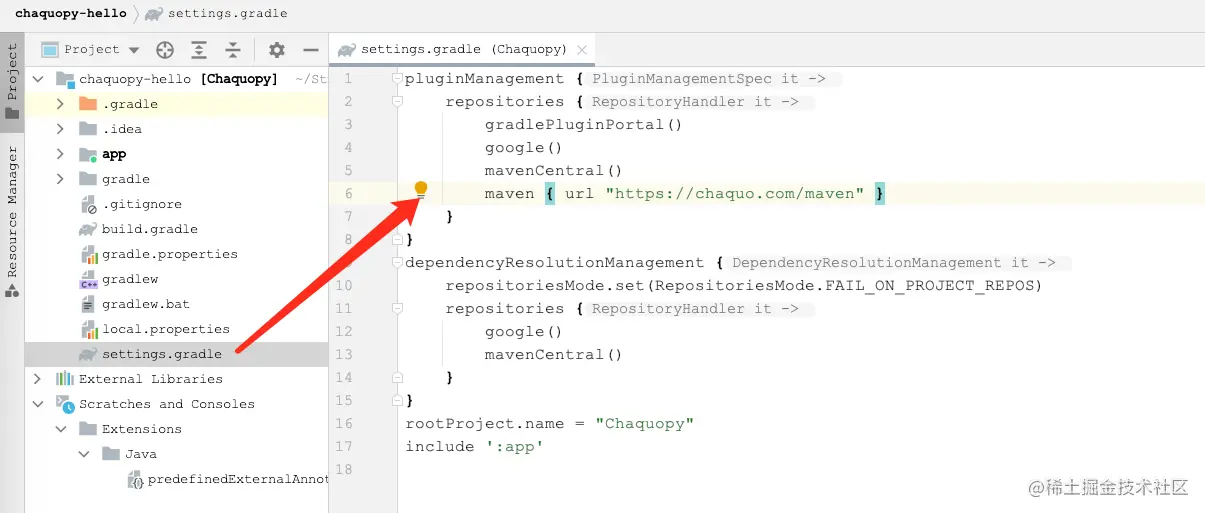Select gradle.properties file
This screenshot has height=513, width=1205.
[x=169, y=254]
